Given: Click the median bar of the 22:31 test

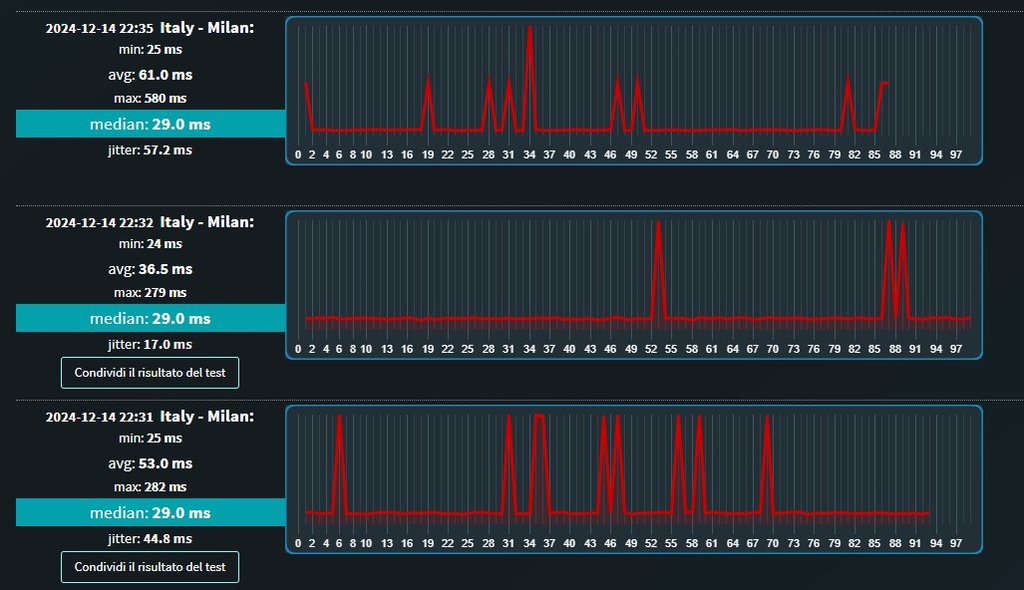Looking at the screenshot, I should (x=150, y=512).
